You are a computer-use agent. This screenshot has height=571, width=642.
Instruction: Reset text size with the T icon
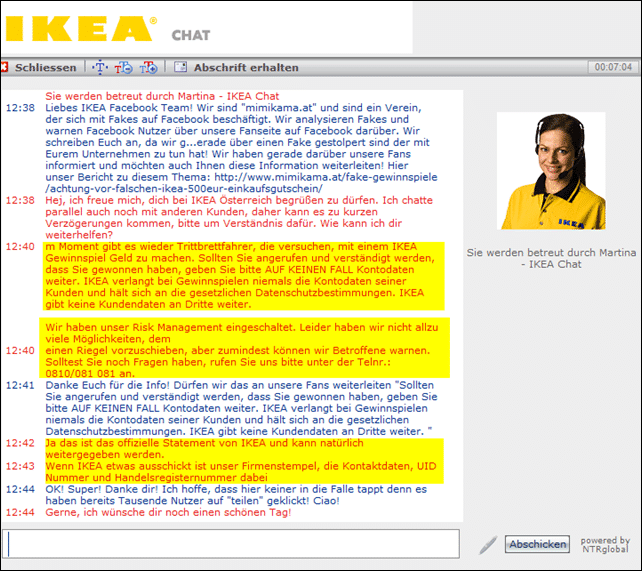100,67
